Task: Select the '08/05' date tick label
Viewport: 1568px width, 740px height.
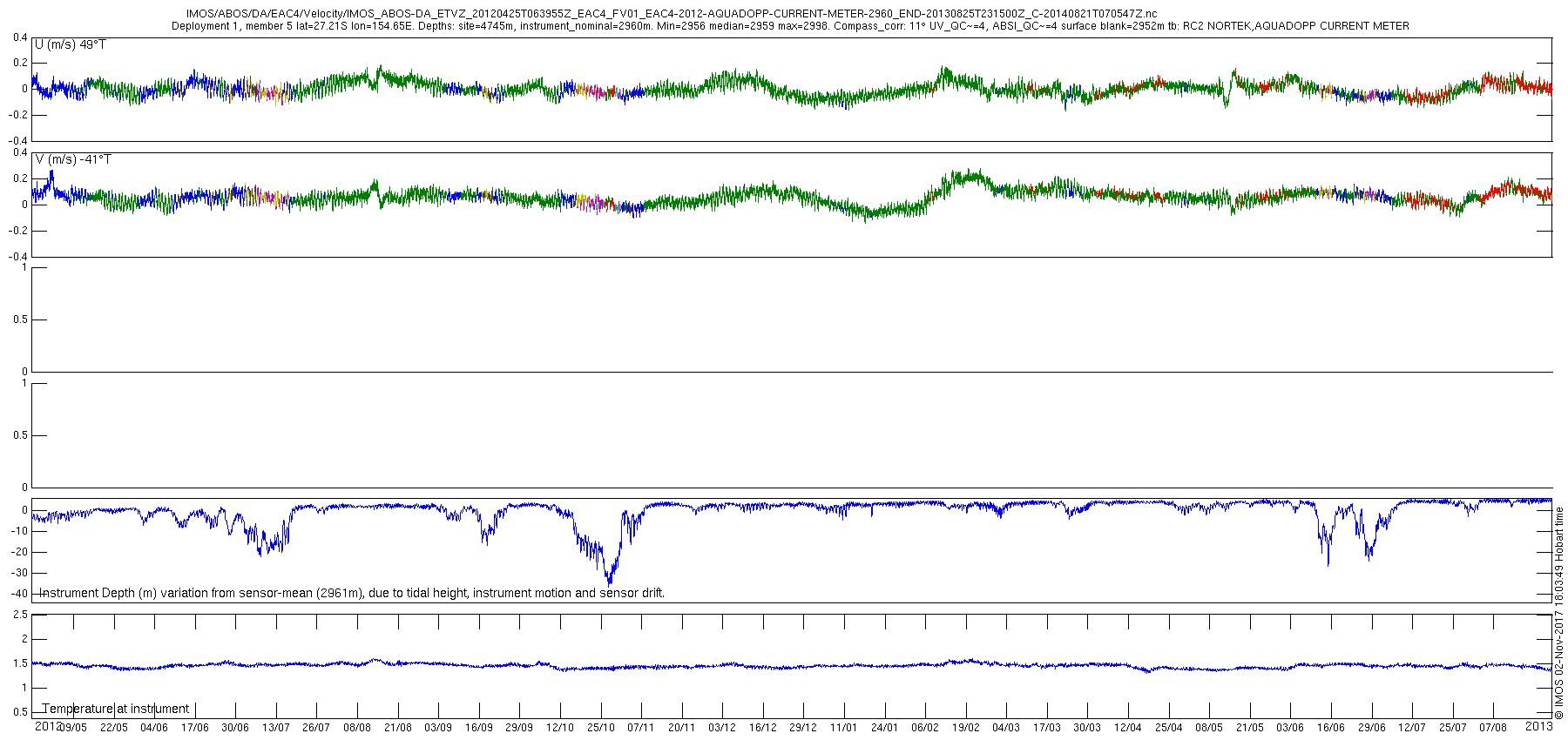Action: pos(1209,728)
